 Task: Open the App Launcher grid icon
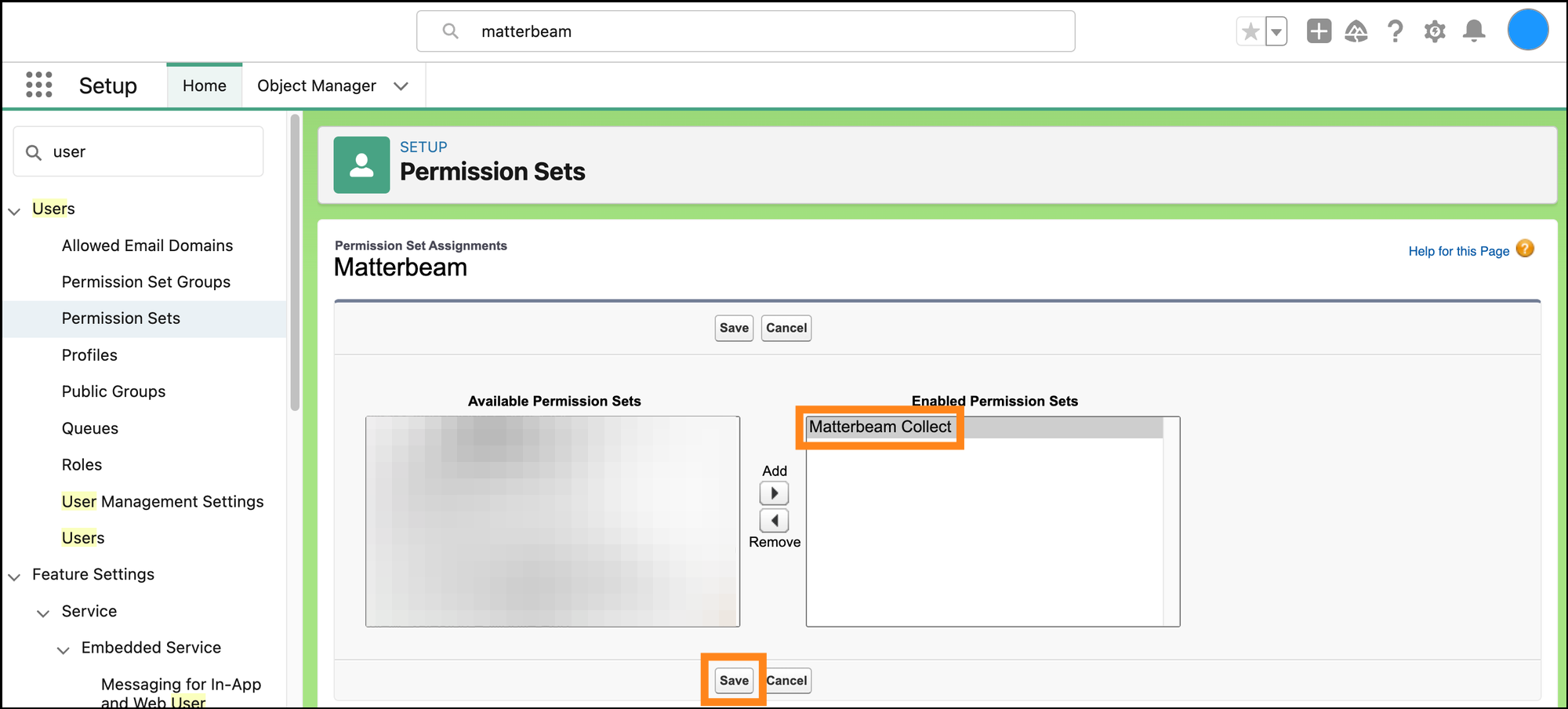38,85
